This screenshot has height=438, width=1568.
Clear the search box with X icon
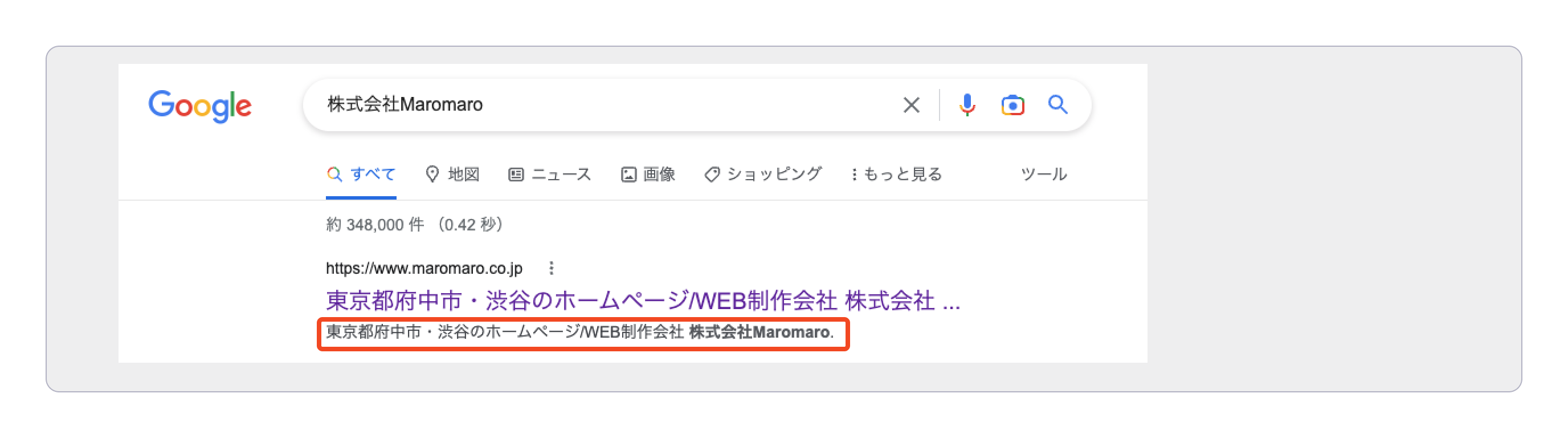point(910,105)
